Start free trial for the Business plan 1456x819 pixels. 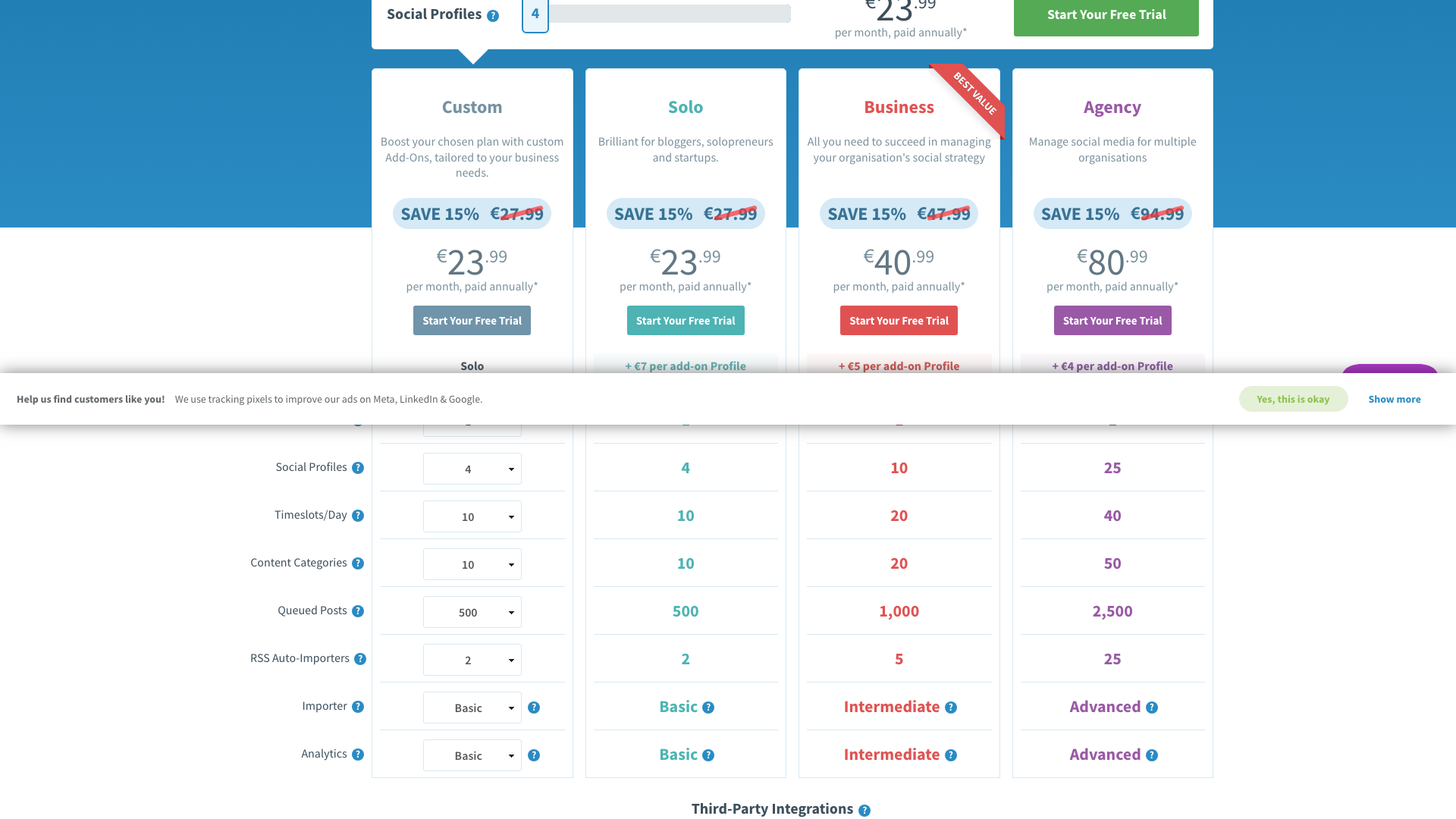point(899,320)
